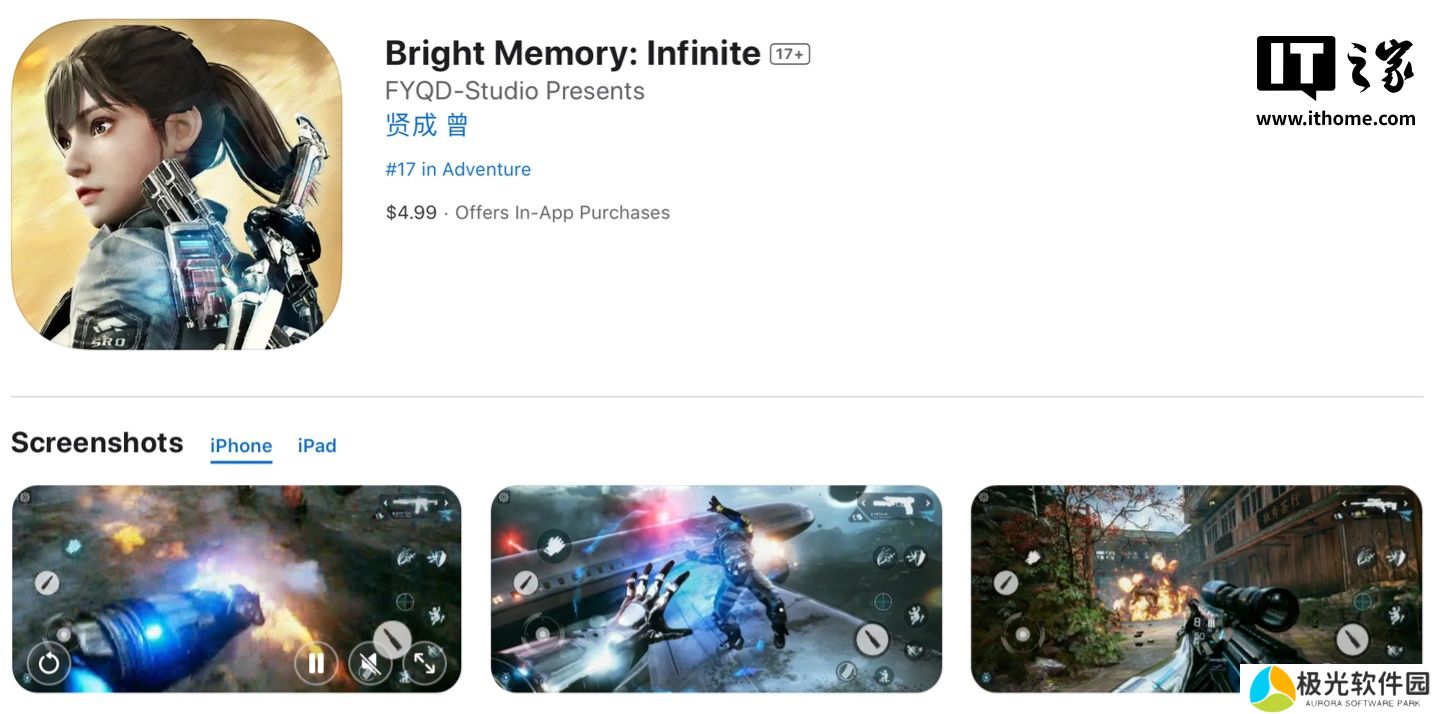Click the $4.99 price label
Screen dimensions: 1440x714
pyautogui.click(x=411, y=212)
